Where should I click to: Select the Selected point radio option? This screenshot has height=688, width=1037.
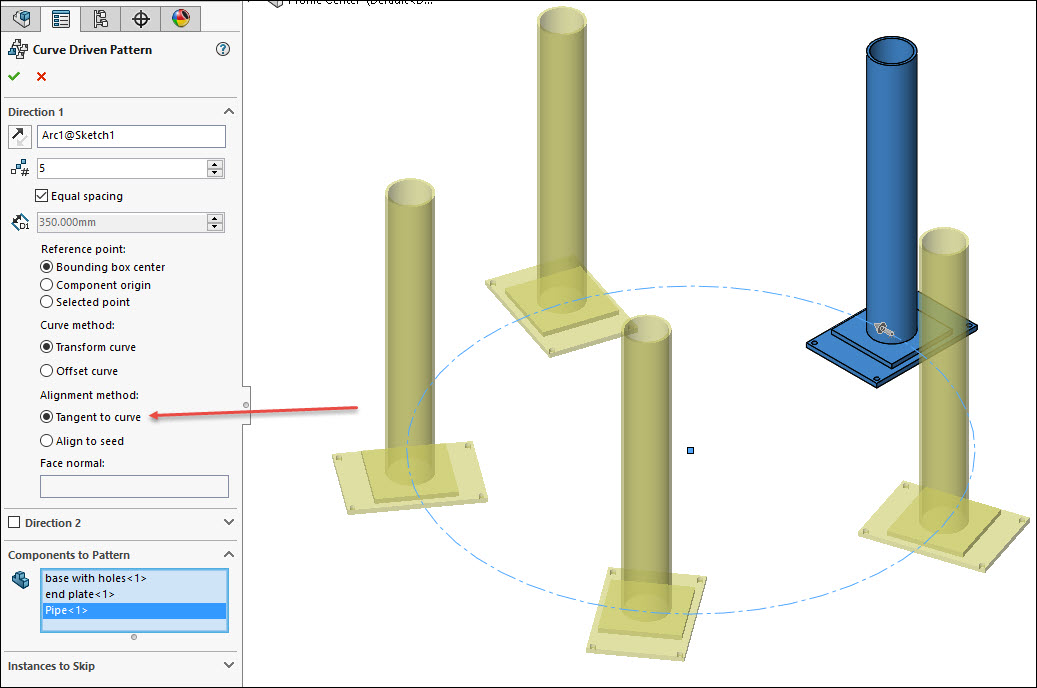click(46, 302)
